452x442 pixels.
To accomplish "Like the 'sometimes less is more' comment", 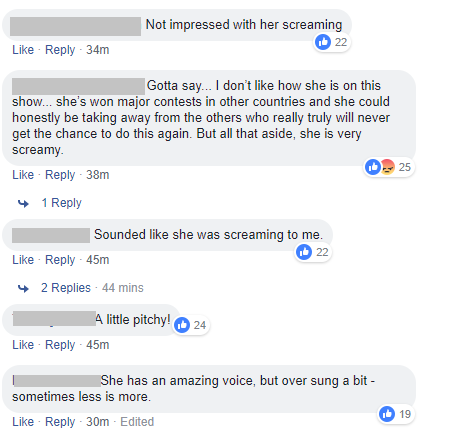I will coord(23,422).
